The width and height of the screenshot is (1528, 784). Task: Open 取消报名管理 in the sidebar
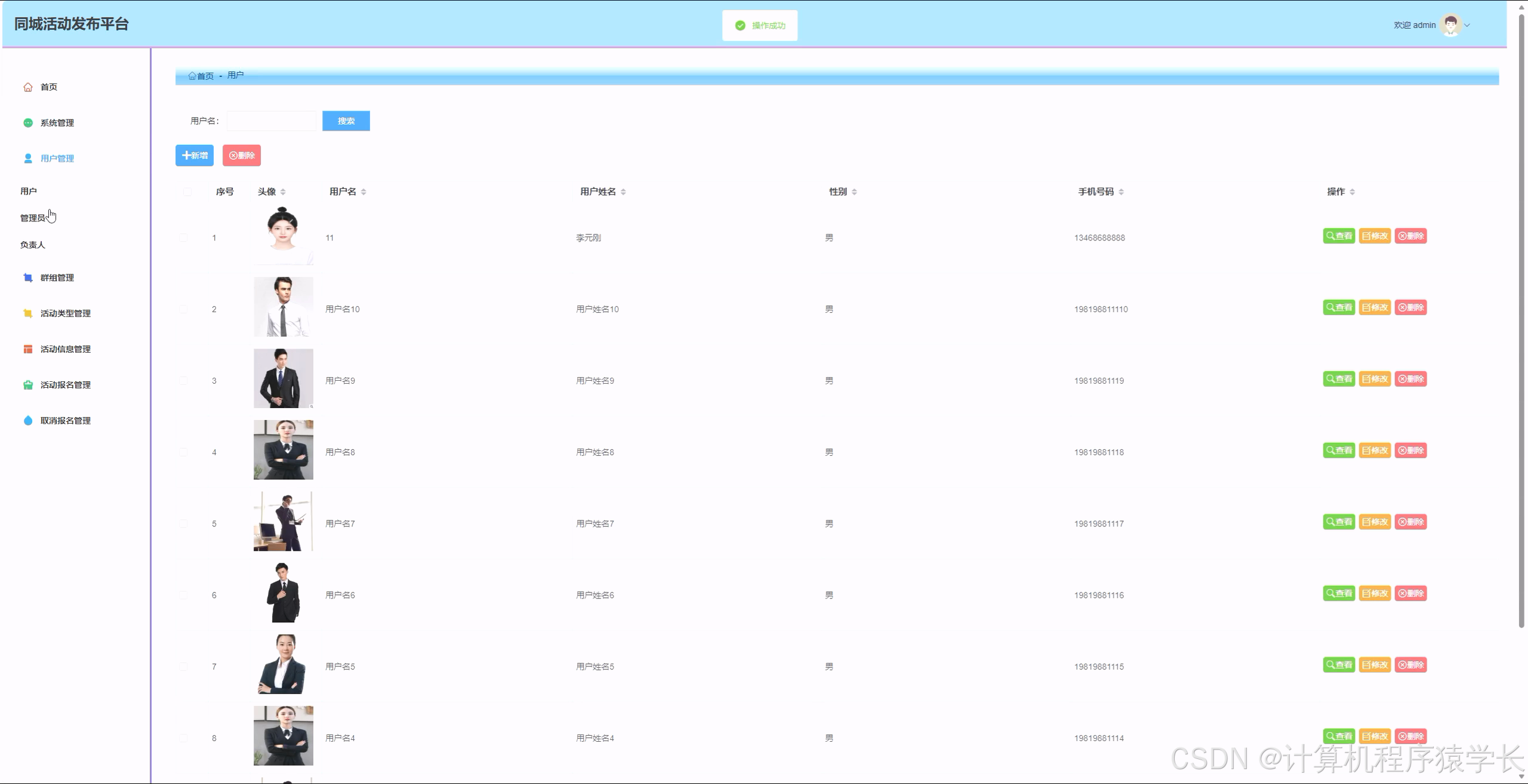tap(66, 421)
